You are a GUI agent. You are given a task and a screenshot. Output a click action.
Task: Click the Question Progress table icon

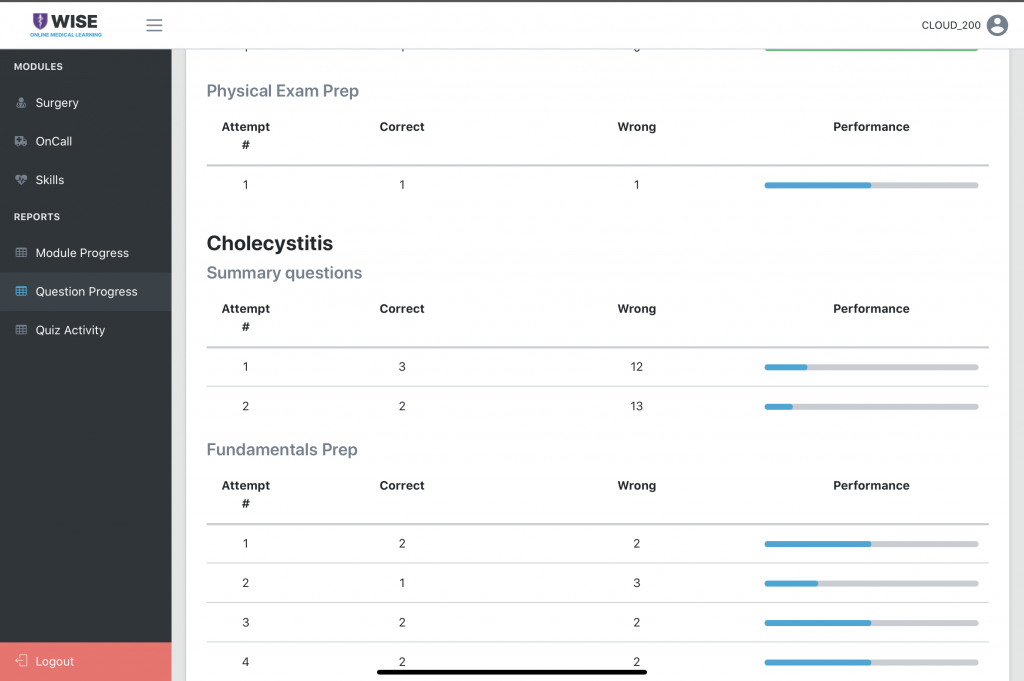coord(21,292)
